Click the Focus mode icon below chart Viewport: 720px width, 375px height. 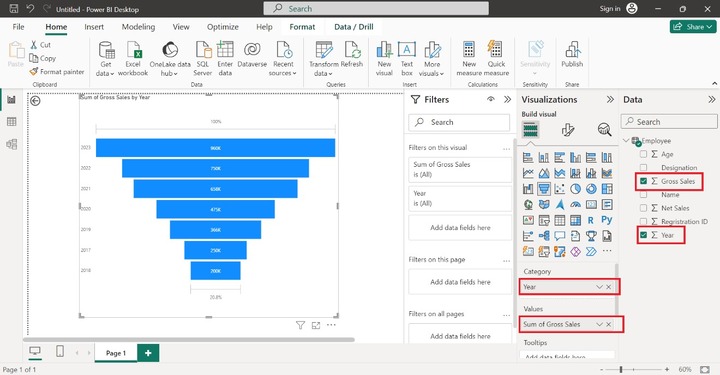pyautogui.click(x=316, y=325)
